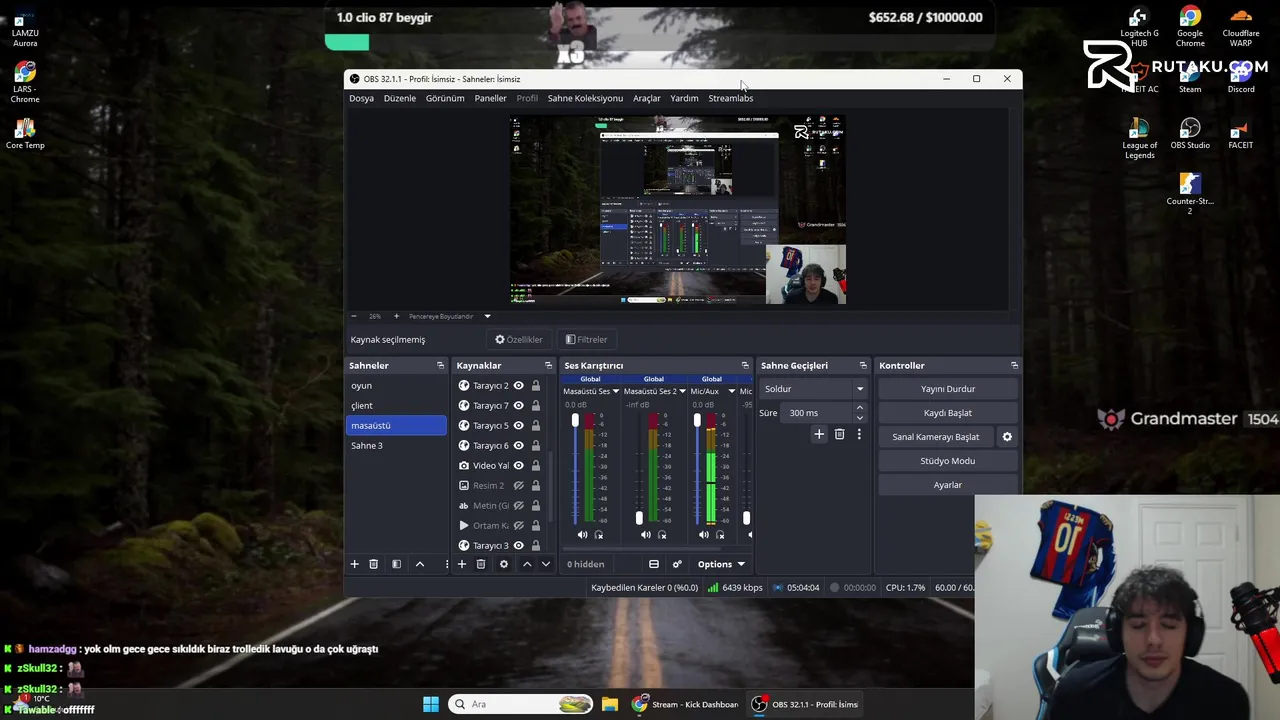Image resolution: width=1280 pixels, height=720 pixels.
Task: Switch audio mixer layout icon
Action: click(x=654, y=564)
